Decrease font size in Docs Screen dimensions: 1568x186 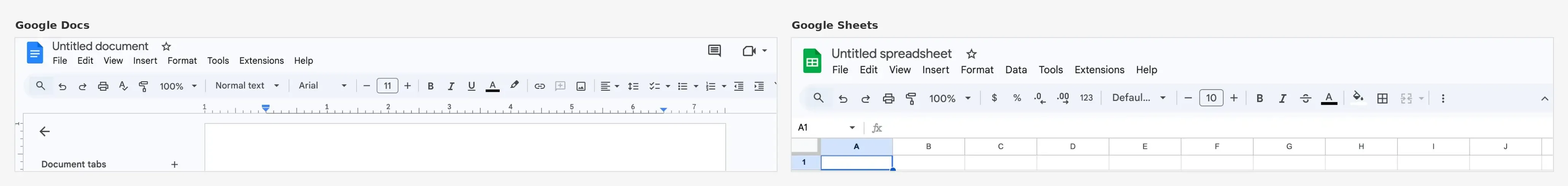point(367,86)
